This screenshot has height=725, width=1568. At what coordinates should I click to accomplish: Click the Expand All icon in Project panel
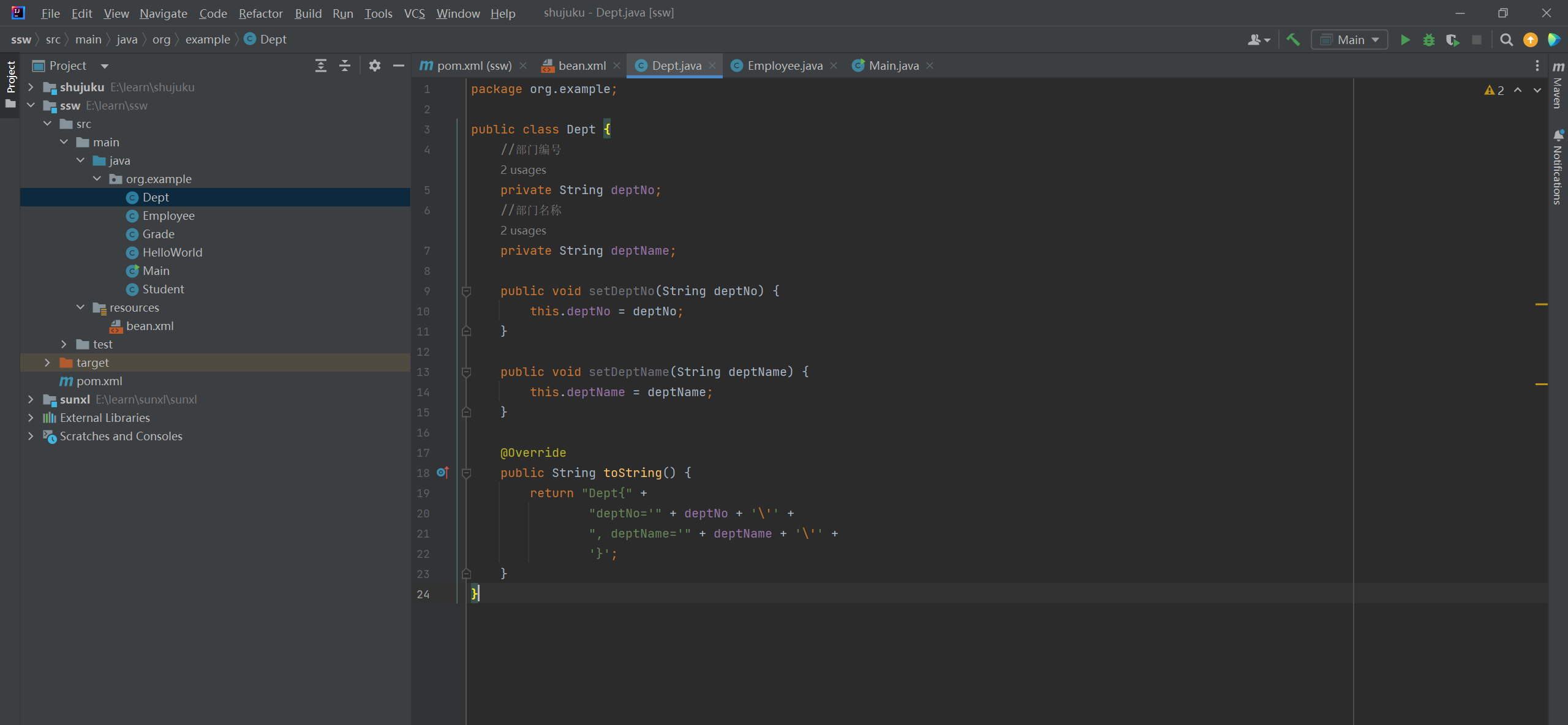click(x=320, y=66)
